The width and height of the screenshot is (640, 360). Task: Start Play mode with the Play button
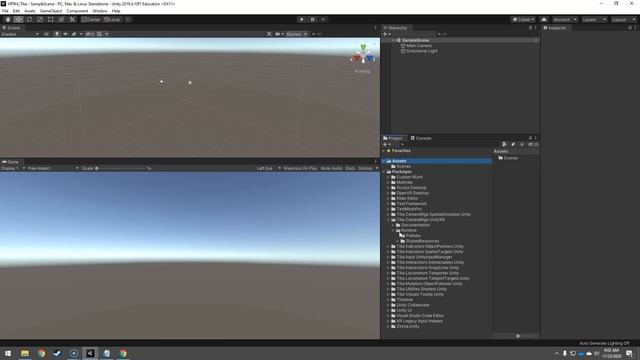[302, 20]
